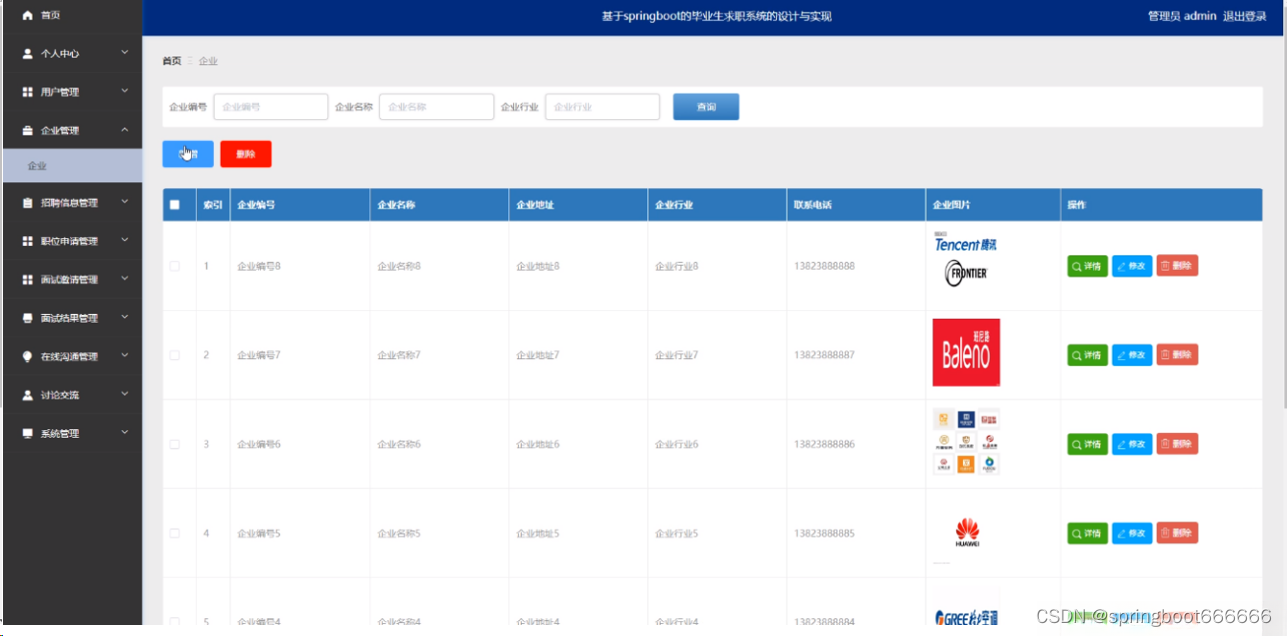The width and height of the screenshot is (1287, 636).
Task: Open 详情 for row 企业名称8
Action: [1088, 266]
